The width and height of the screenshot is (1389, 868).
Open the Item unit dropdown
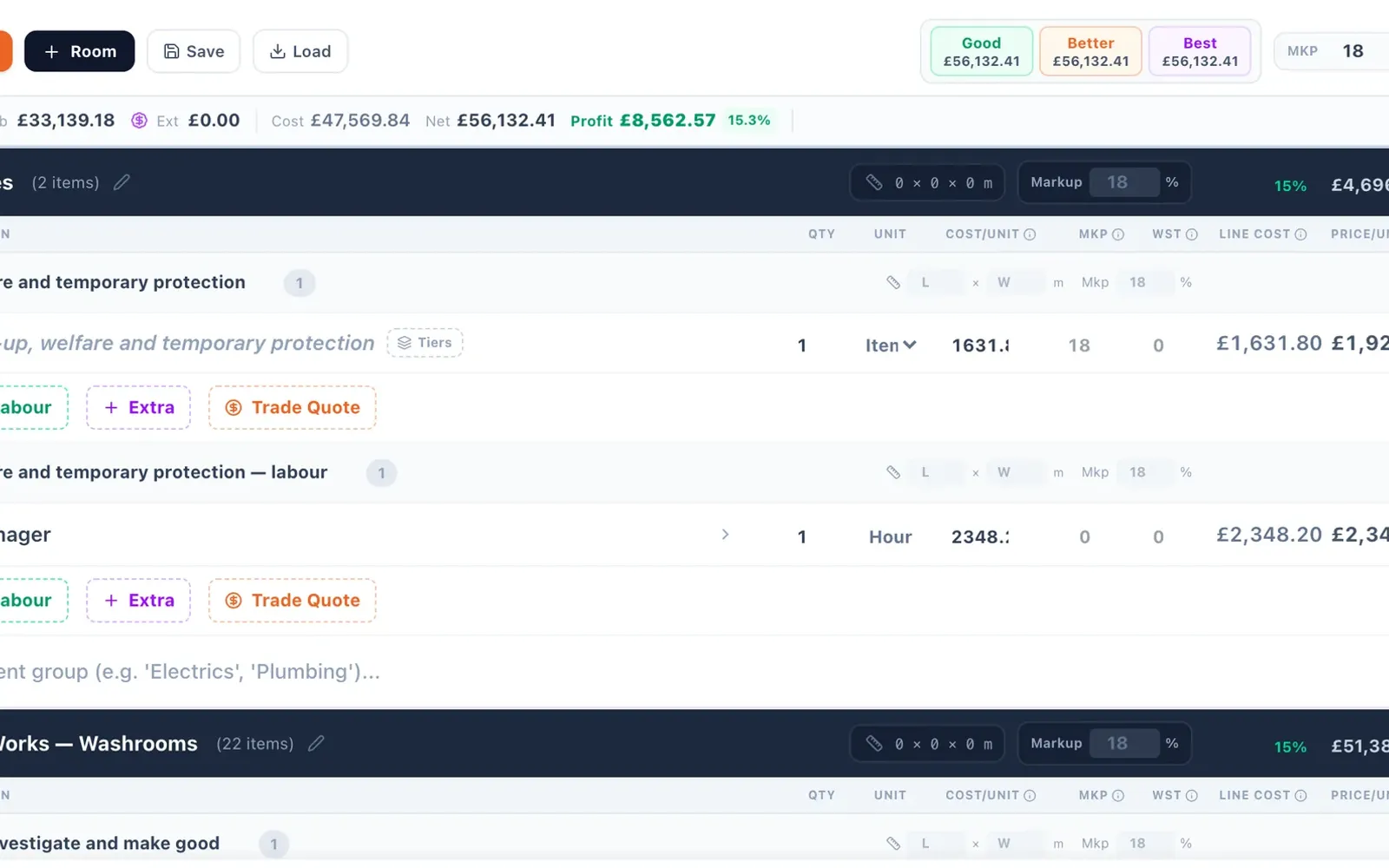(x=891, y=345)
